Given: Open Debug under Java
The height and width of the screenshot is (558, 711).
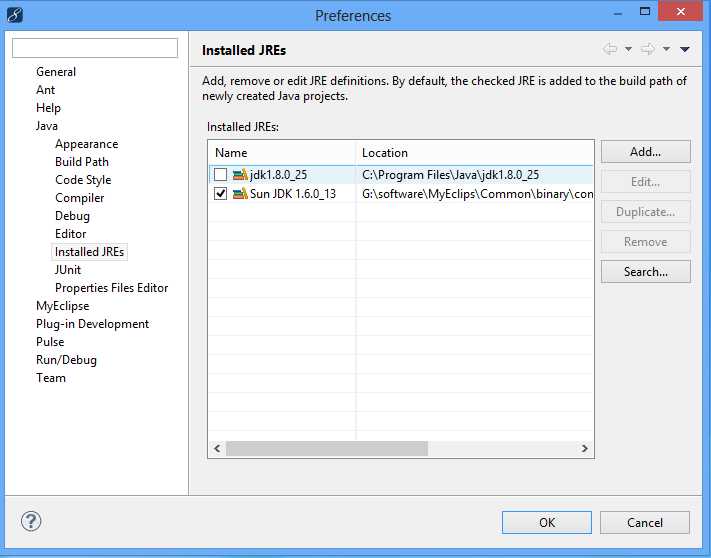Looking at the screenshot, I should (x=72, y=216).
